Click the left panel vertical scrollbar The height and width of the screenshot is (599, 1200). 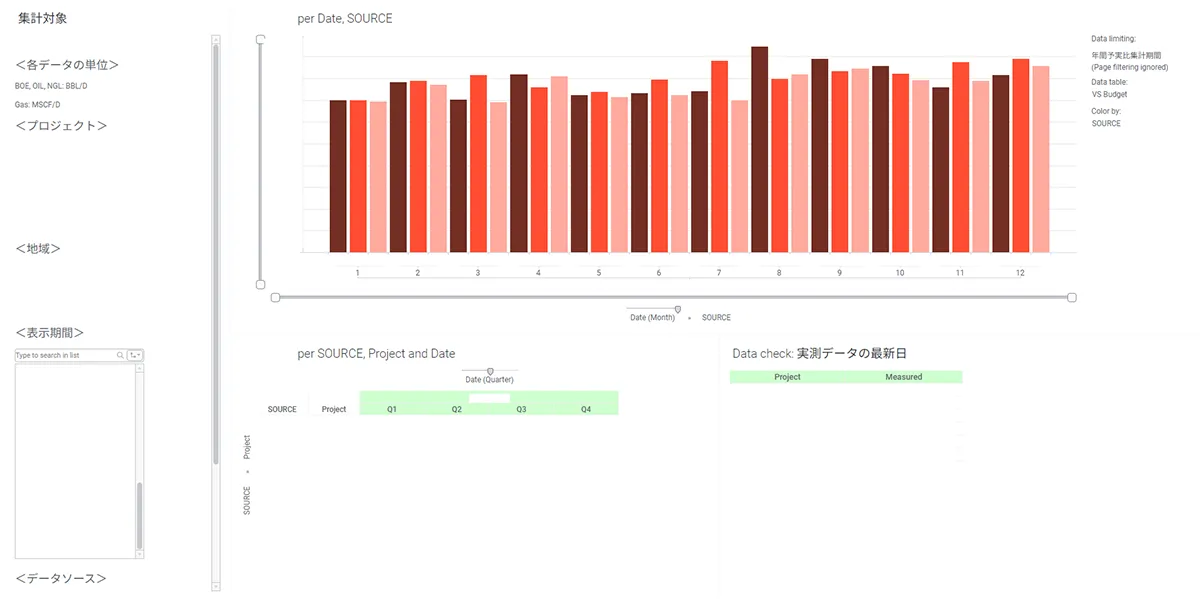215,250
